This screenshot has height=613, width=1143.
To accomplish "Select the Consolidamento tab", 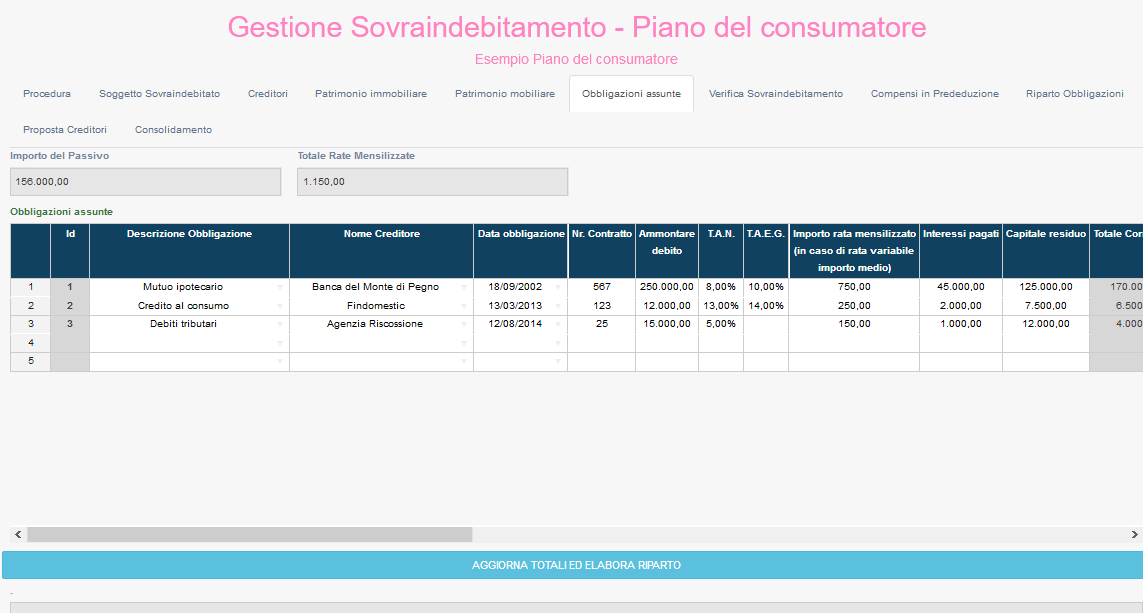I will 173,130.
